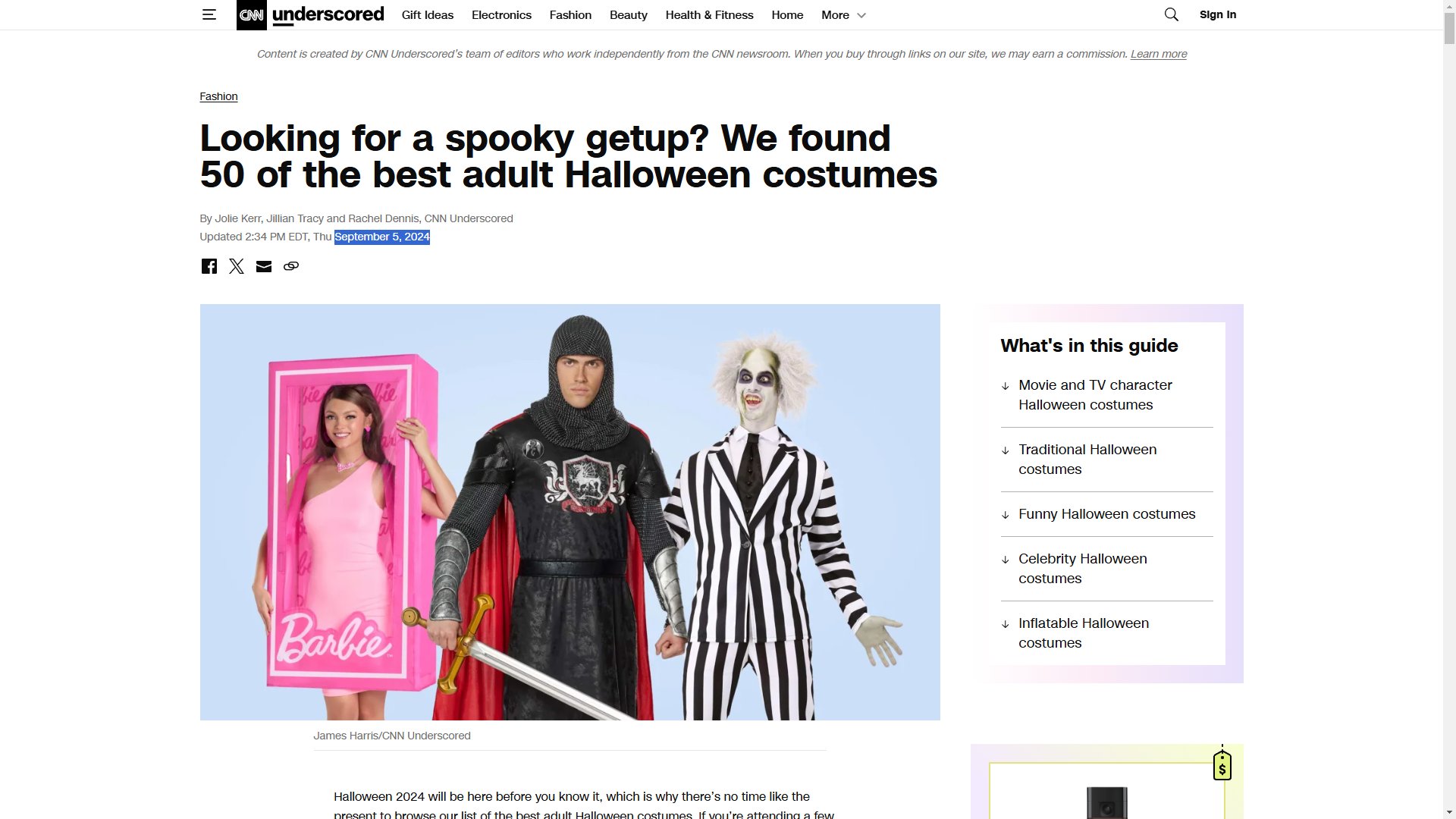Follow the Learn more link
The image size is (1456, 819).
(1158, 54)
